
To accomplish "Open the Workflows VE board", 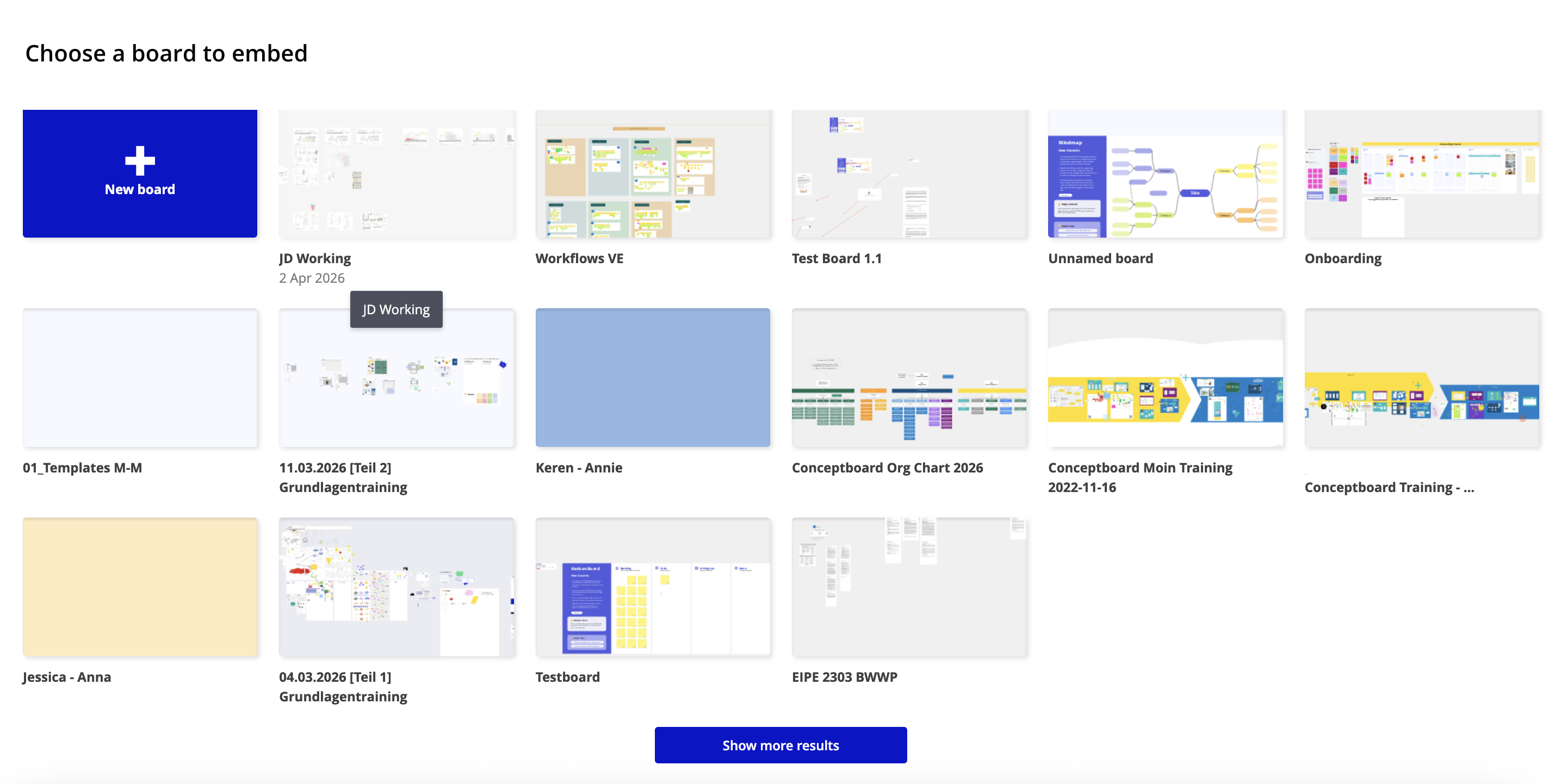I will (654, 174).
